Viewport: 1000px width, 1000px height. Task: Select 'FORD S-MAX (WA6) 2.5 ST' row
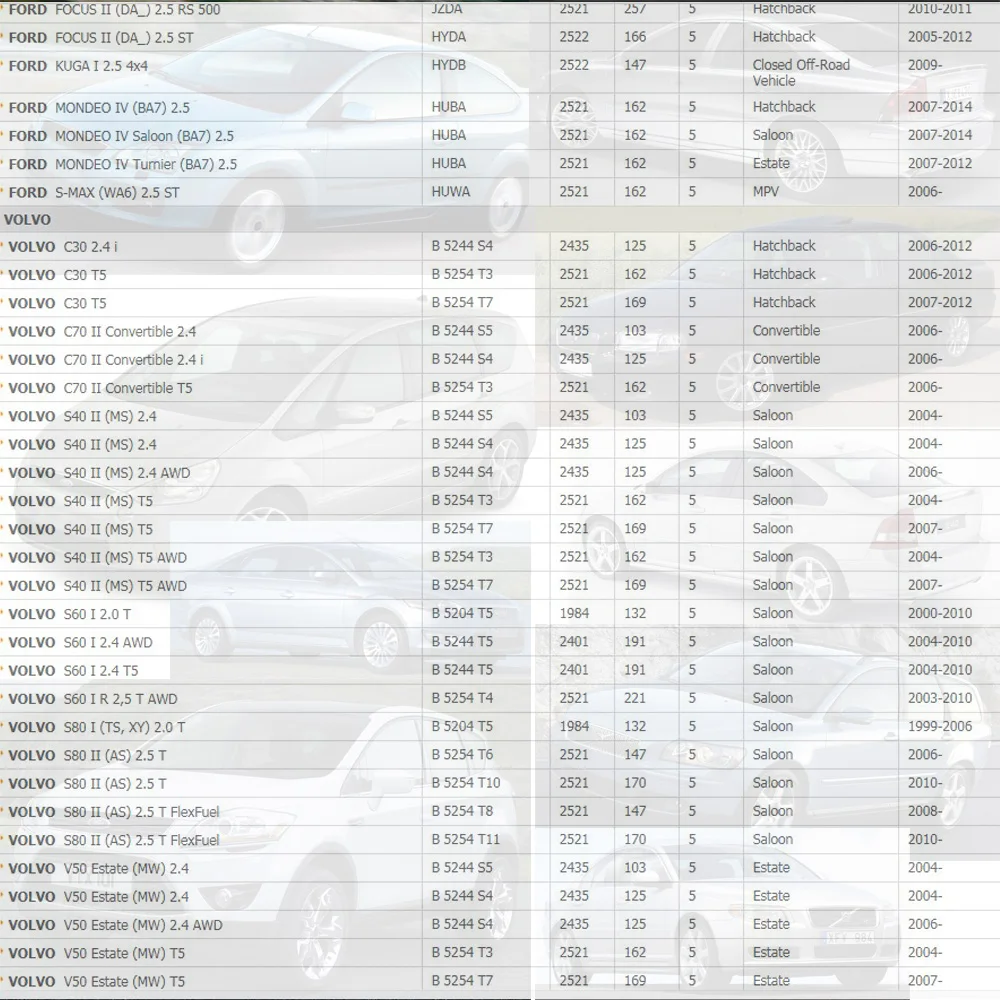coord(94,193)
